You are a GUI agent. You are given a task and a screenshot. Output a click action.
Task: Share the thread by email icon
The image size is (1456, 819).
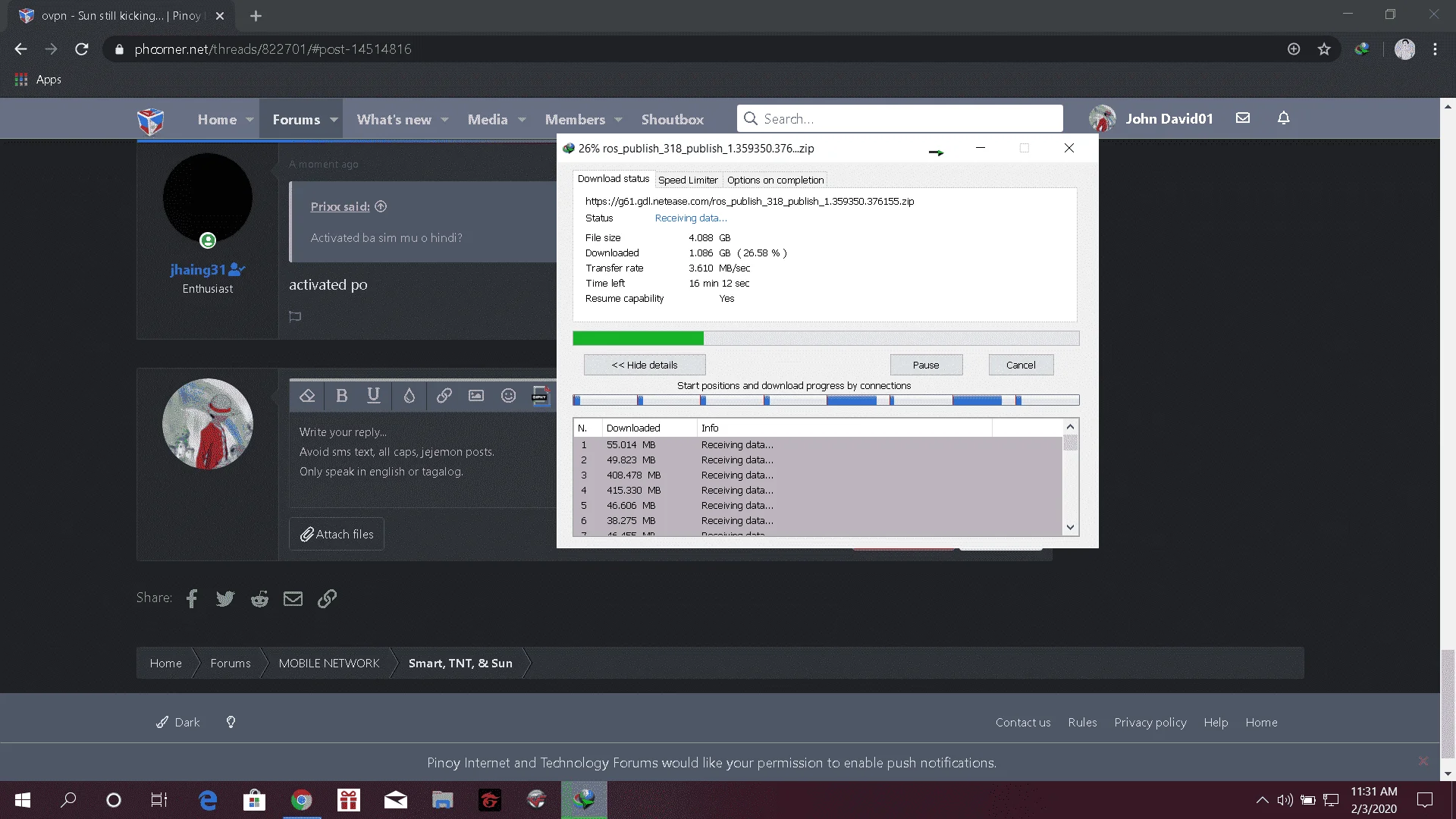[293, 599]
